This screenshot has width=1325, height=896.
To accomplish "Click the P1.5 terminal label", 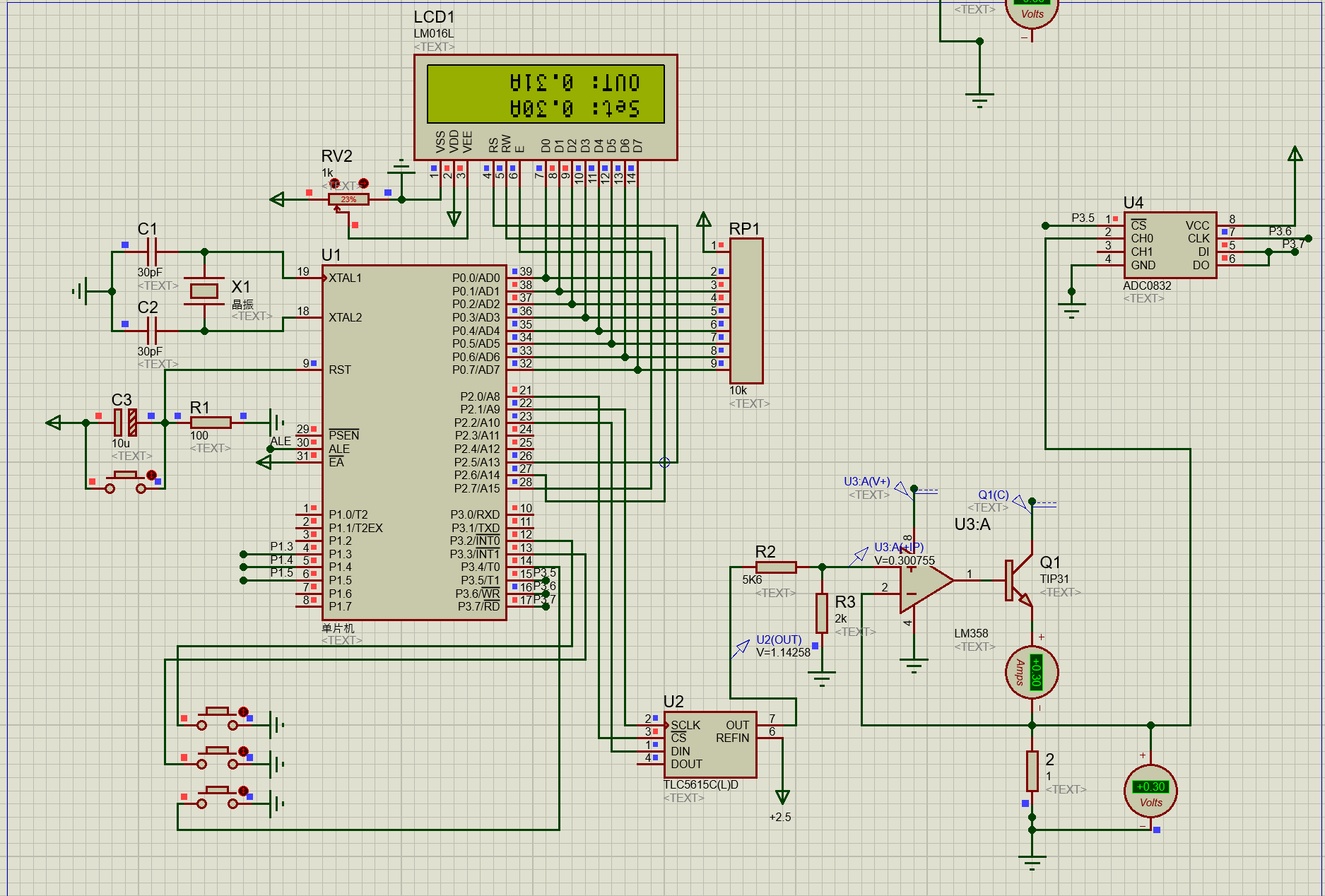I will pyautogui.click(x=281, y=572).
